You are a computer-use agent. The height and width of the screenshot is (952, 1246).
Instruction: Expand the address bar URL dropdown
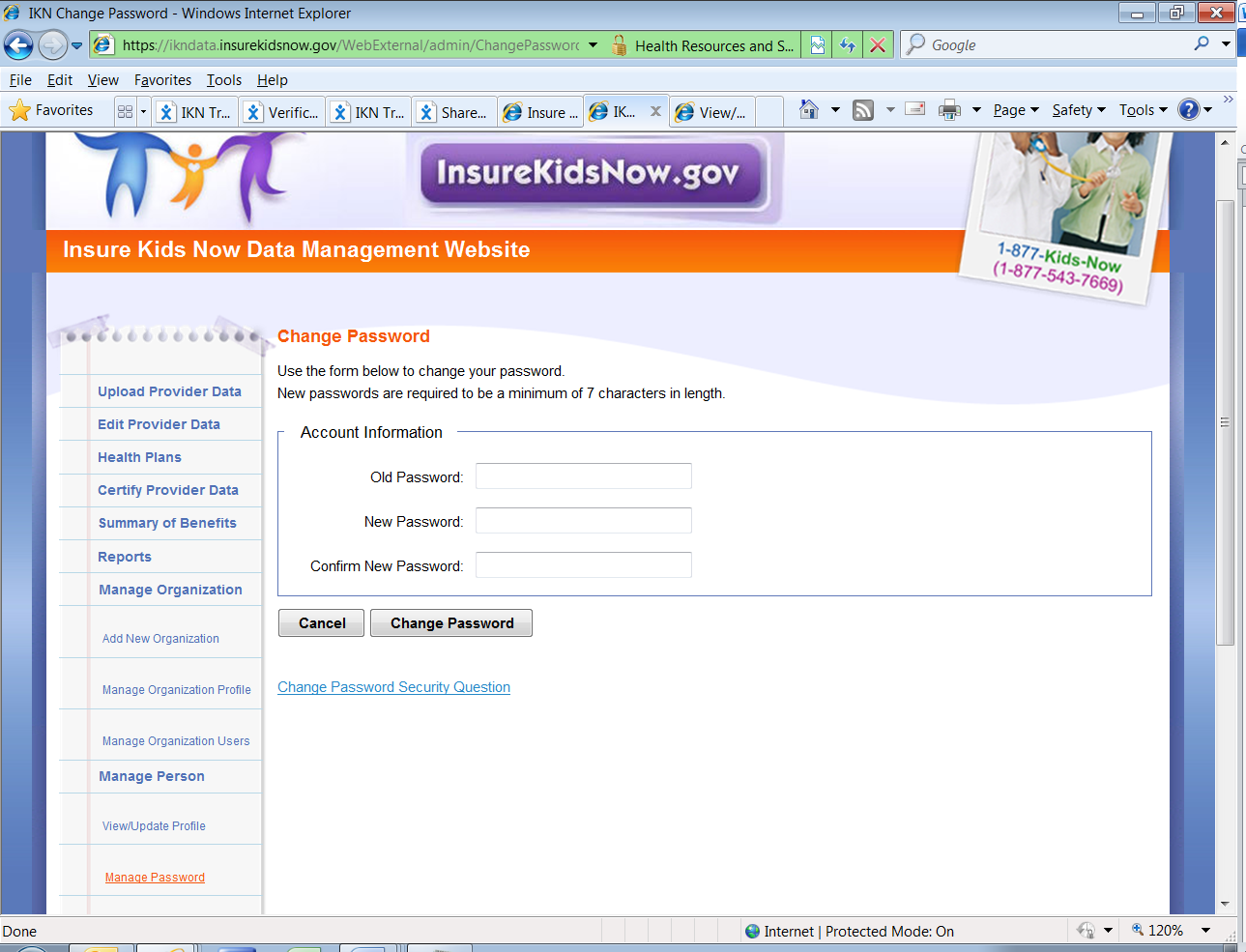(x=594, y=45)
